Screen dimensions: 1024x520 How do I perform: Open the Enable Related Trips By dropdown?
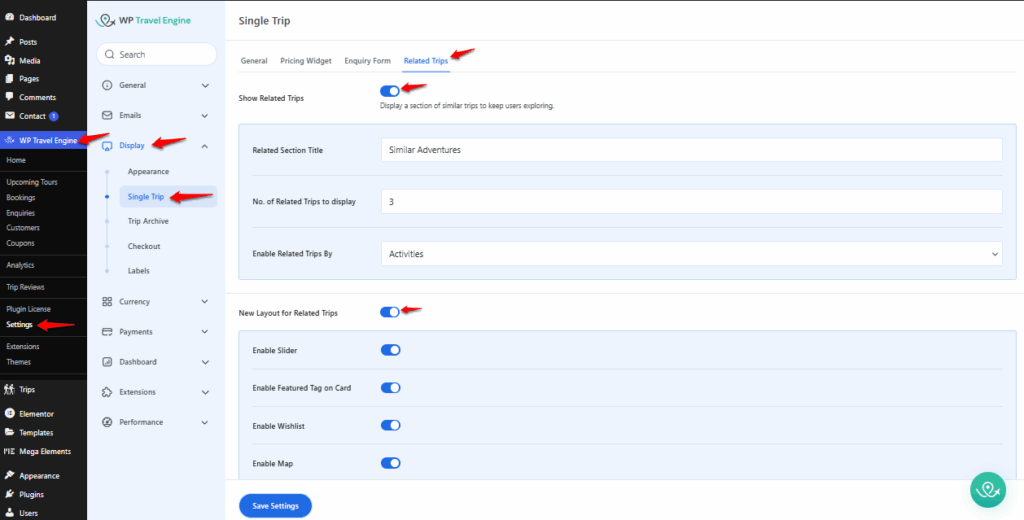click(x=691, y=254)
